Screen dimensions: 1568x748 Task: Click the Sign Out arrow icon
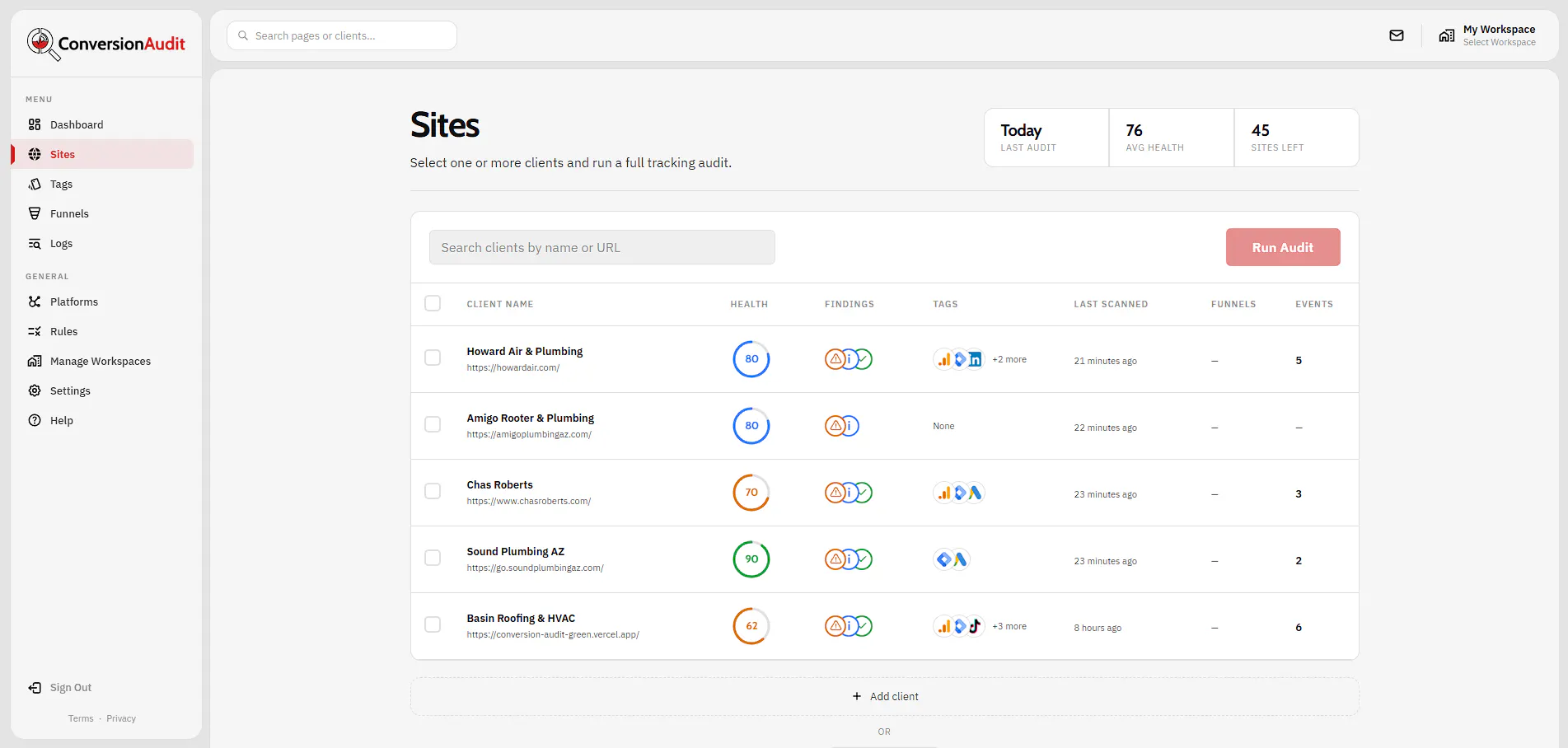[x=35, y=687]
